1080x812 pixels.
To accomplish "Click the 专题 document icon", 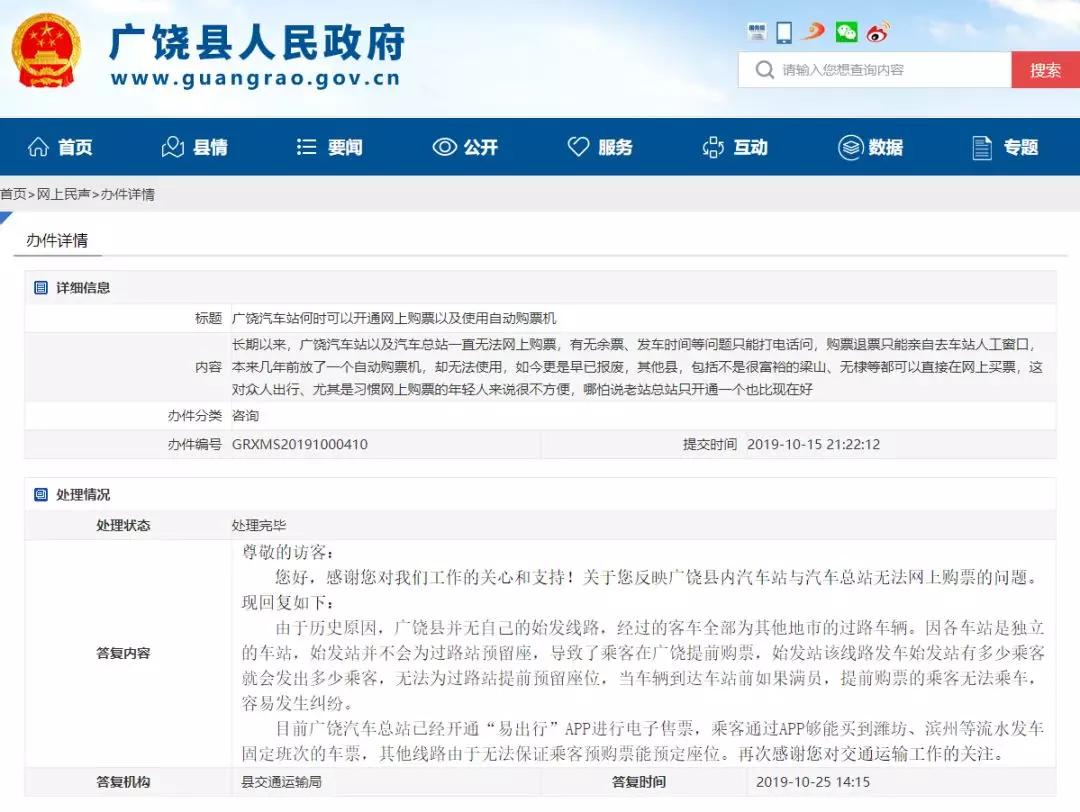I will click(982, 147).
